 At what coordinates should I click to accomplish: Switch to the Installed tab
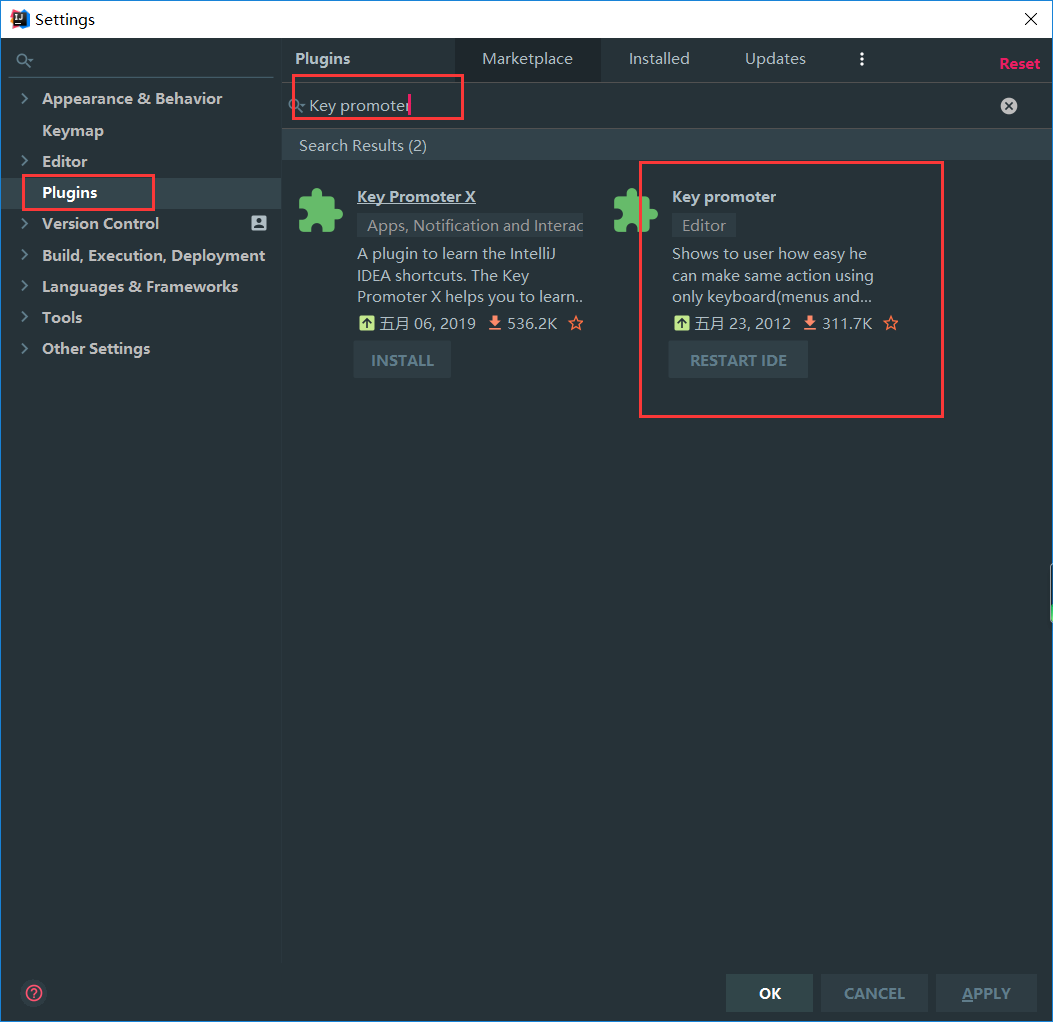(659, 59)
